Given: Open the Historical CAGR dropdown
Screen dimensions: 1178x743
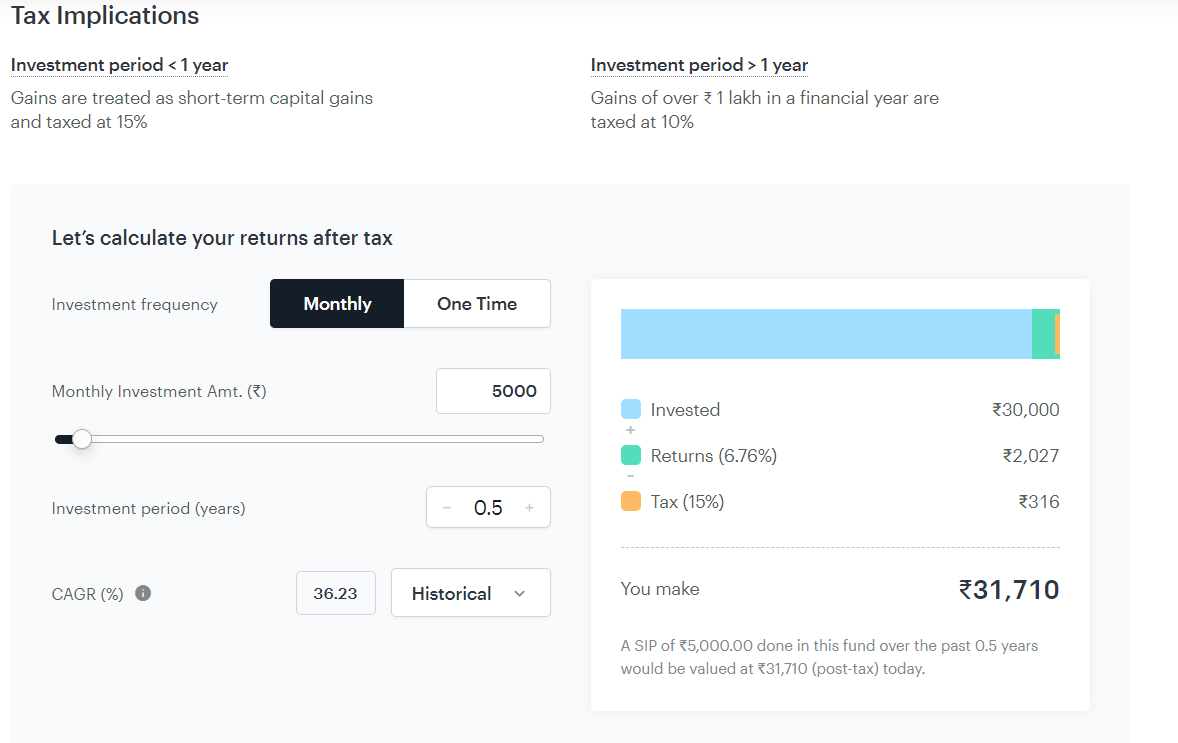Looking at the screenshot, I should coord(471,593).
